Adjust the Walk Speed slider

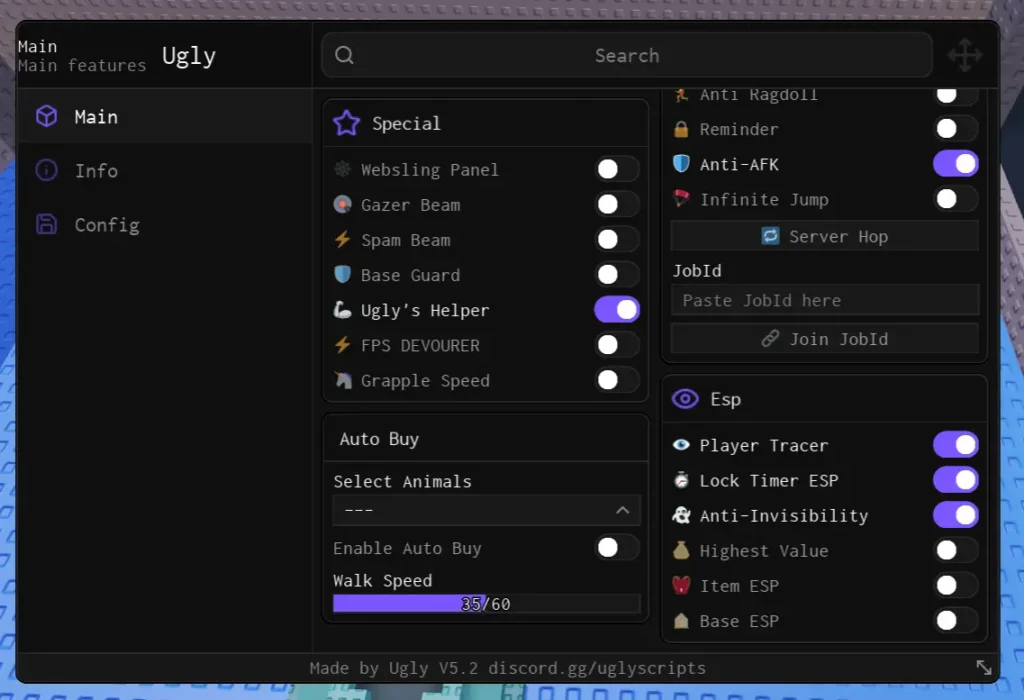pos(486,603)
